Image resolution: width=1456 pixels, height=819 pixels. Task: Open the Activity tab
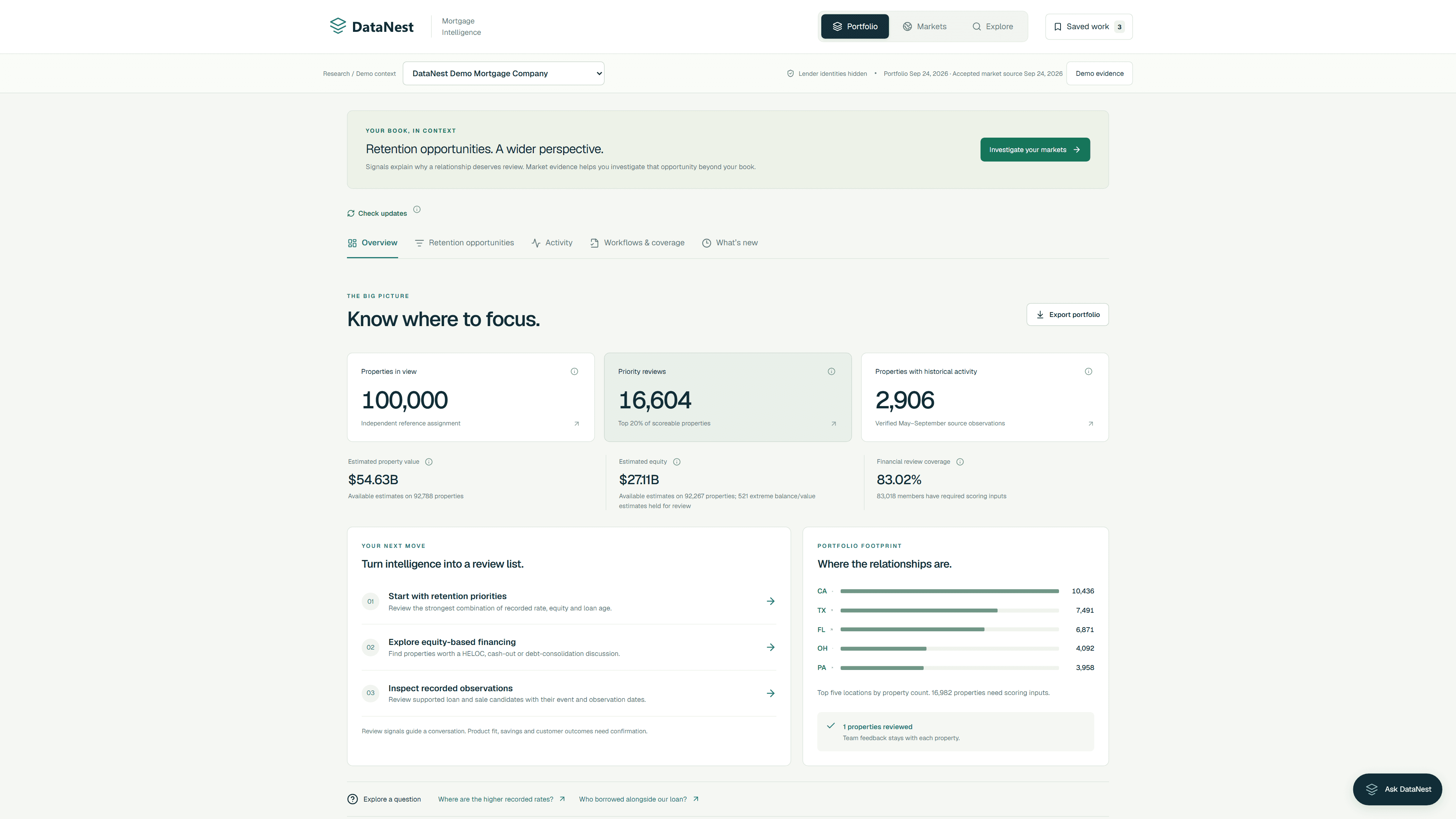(x=552, y=243)
